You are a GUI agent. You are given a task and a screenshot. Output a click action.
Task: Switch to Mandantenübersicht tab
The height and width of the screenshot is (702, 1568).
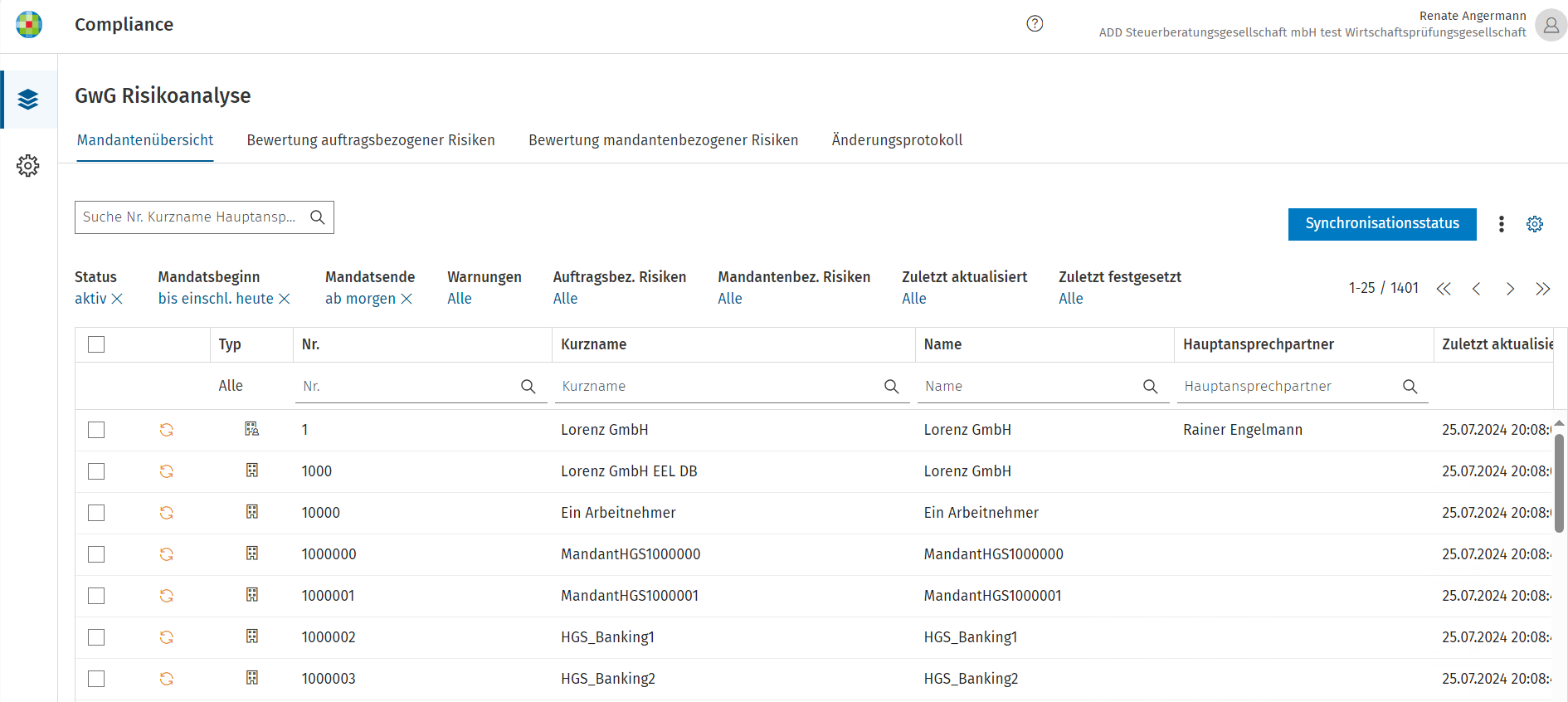click(x=145, y=140)
